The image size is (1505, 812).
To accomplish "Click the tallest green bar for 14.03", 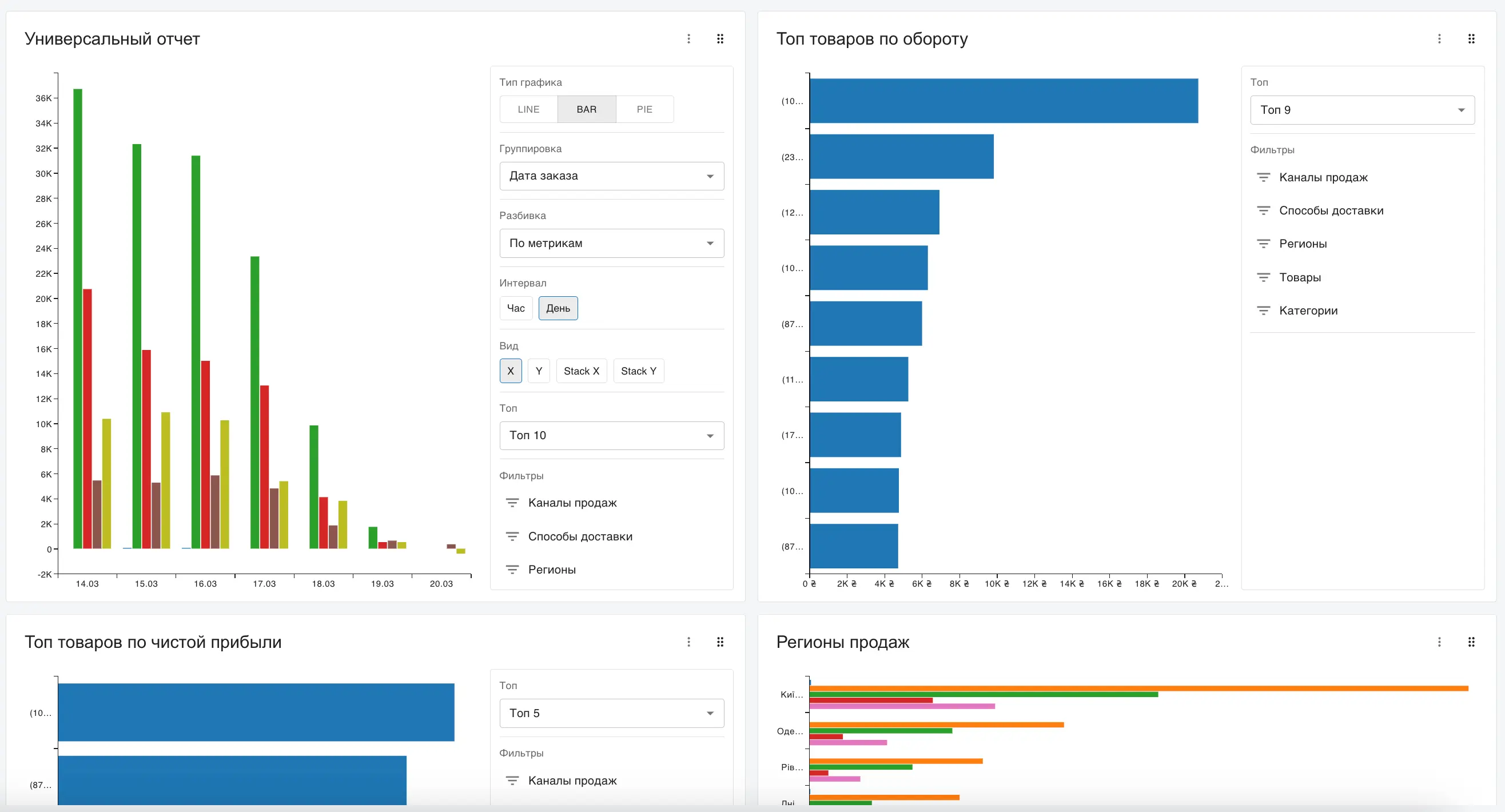I will click(78, 319).
